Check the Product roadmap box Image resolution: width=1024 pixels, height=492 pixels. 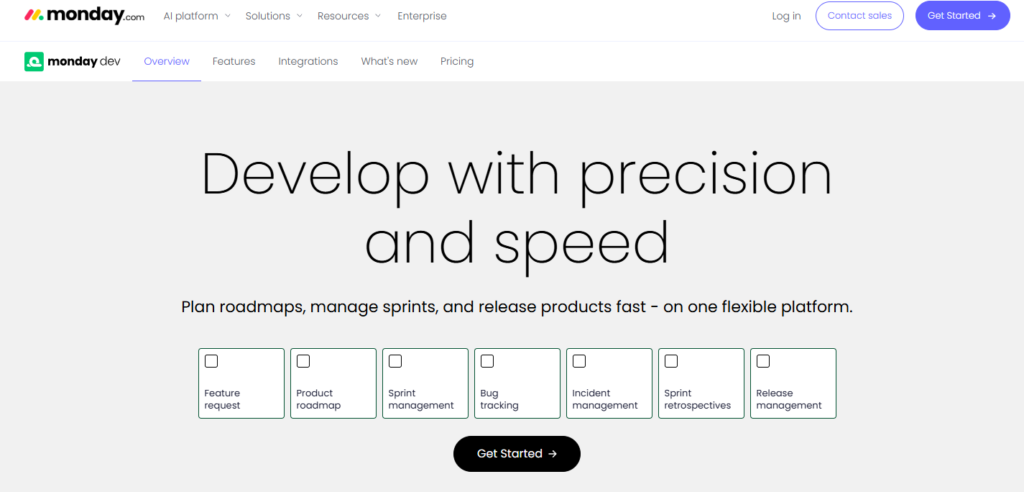point(303,361)
